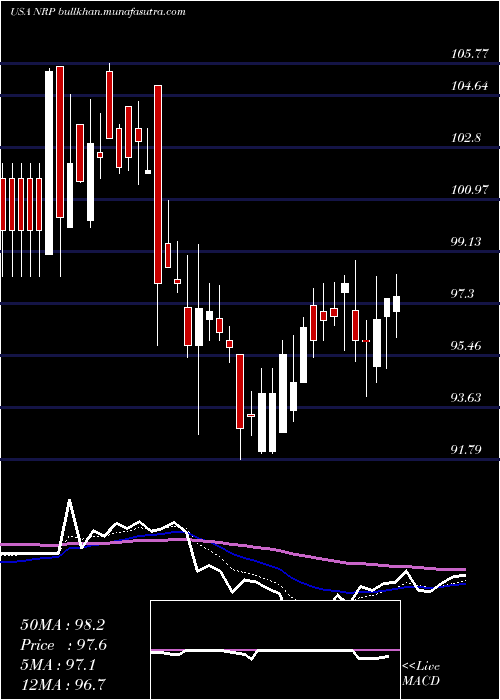Image resolution: width=500 pixels, height=700 pixels.
Task: Click the spike peak of the white moving-average line
Action: 70,500
